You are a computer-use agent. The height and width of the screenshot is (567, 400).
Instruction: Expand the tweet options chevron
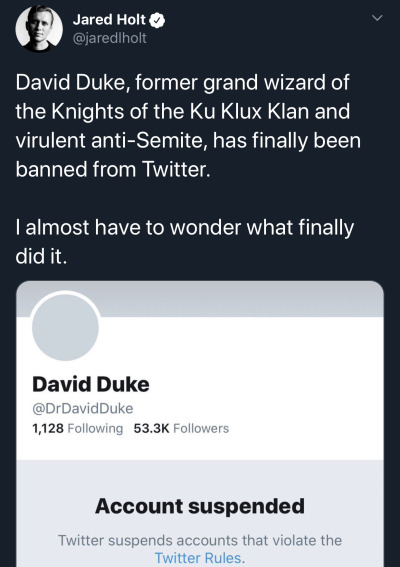point(377,18)
